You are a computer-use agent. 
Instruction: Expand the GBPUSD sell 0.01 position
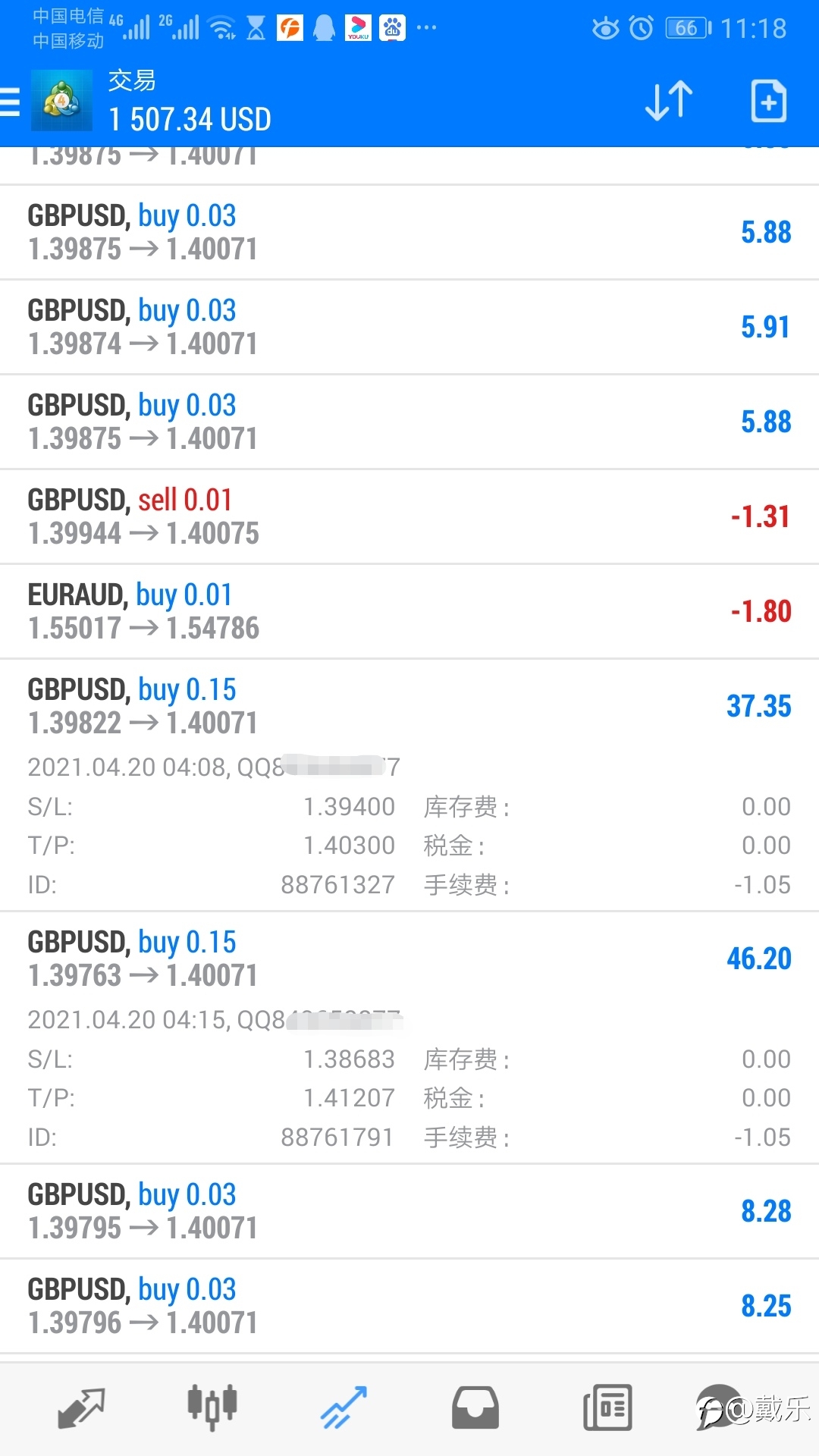click(x=409, y=516)
